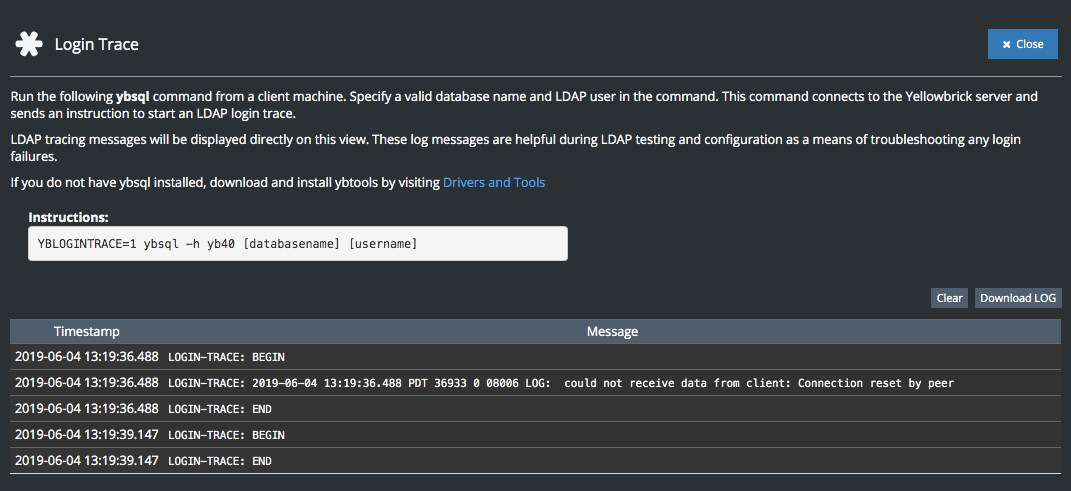Close the Login Trace panel
The width and height of the screenshot is (1071, 491).
(1022, 44)
